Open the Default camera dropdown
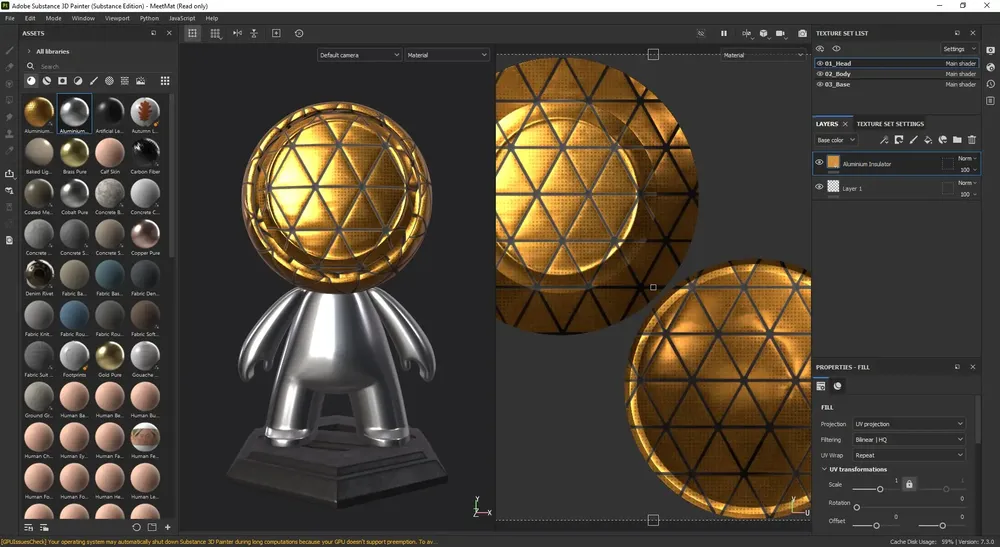The height and width of the screenshot is (547, 1000). tap(359, 55)
